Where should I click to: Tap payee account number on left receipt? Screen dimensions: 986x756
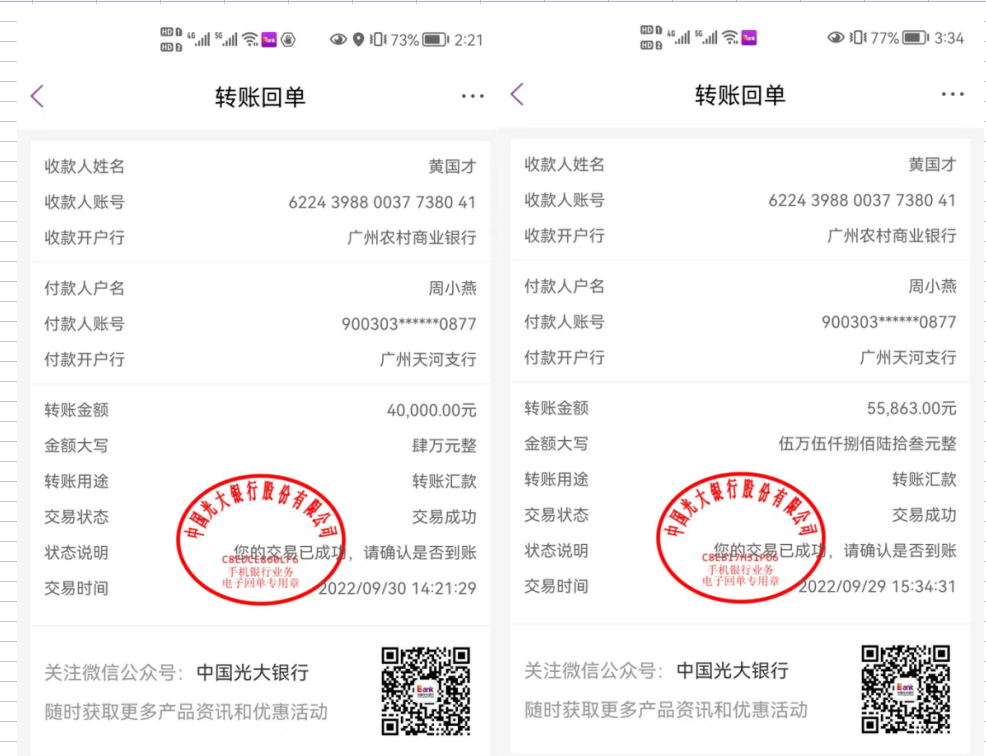tap(382, 202)
